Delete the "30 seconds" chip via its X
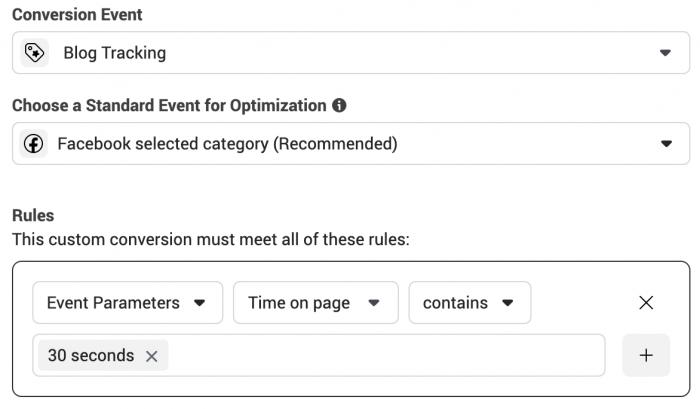 tap(152, 356)
